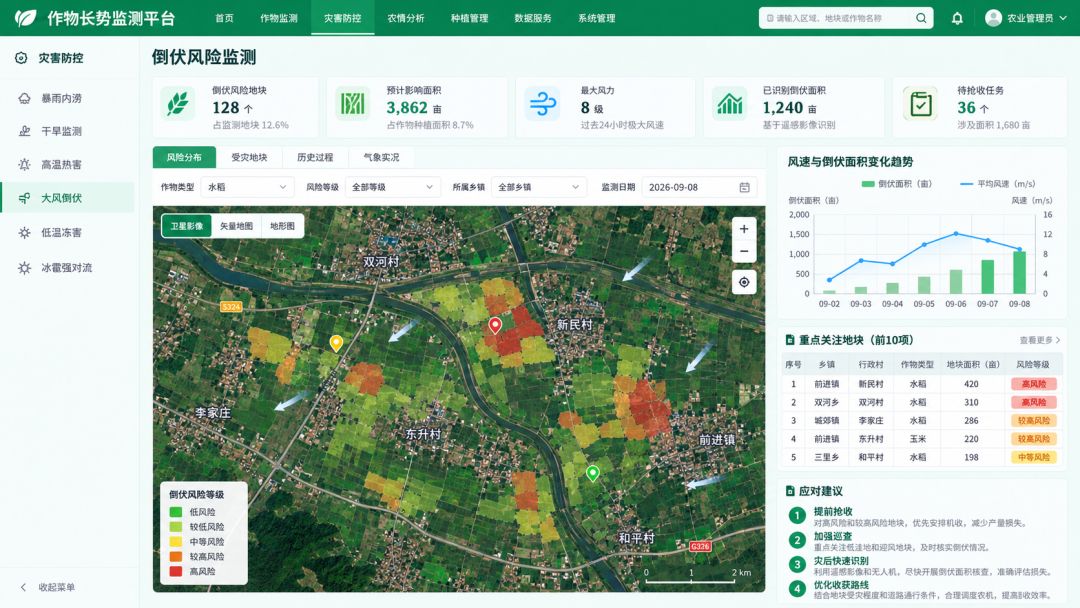Click the 待抢收任务 clipboard icon
The width and height of the screenshot is (1080, 608).
pyautogui.click(x=920, y=104)
